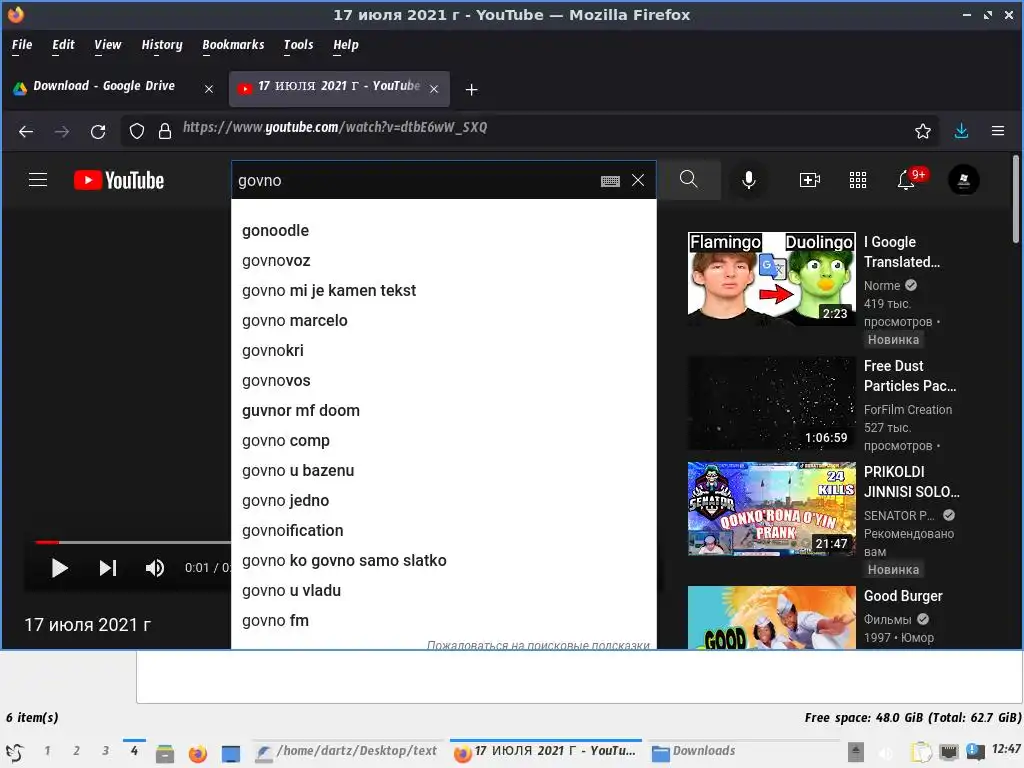Switch to the Download - Google Drive tab

[x=114, y=89]
